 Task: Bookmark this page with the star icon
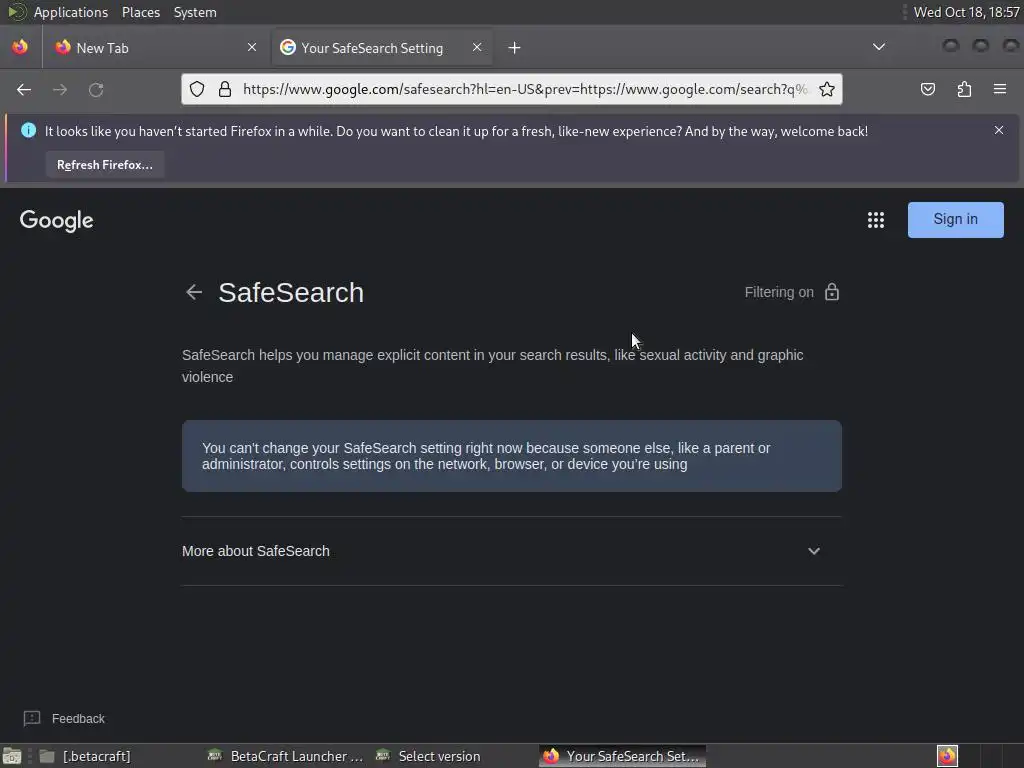tap(827, 89)
